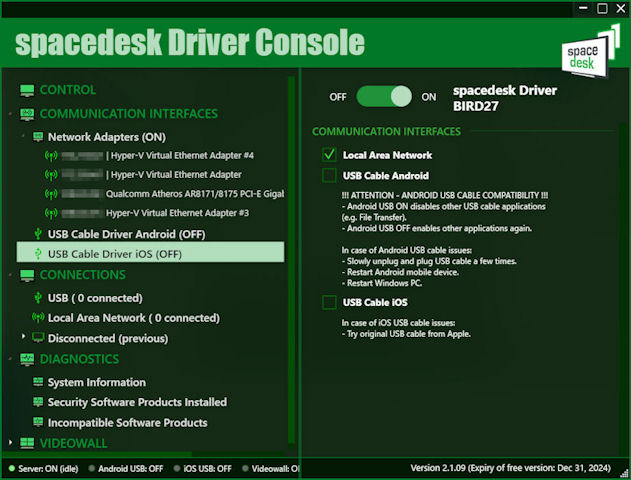Click antenna icon of Hyper-V Virtual Ethernet Adapter #3
Viewport: 631px width, 480px height.
(51, 213)
